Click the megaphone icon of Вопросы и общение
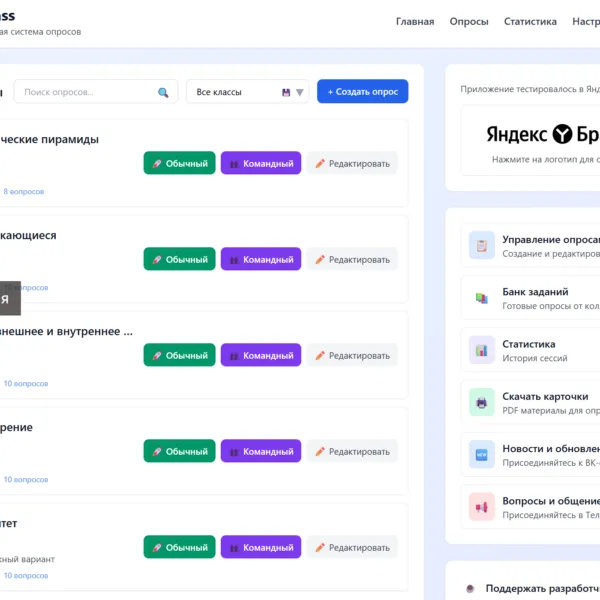Viewport: 600px width, 600px height. [x=482, y=507]
